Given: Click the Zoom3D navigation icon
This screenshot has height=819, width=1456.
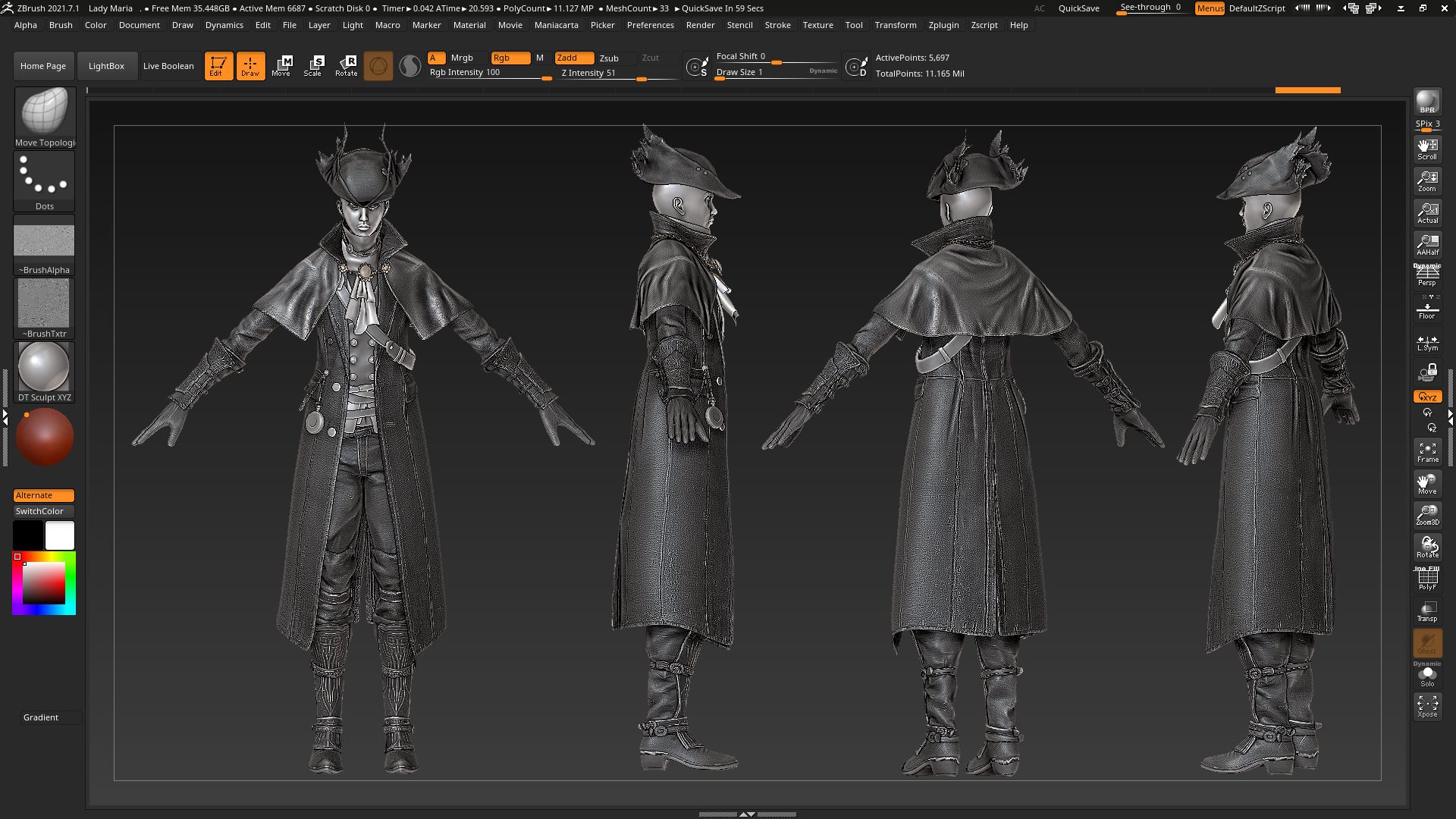Looking at the screenshot, I should click(1427, 516).
